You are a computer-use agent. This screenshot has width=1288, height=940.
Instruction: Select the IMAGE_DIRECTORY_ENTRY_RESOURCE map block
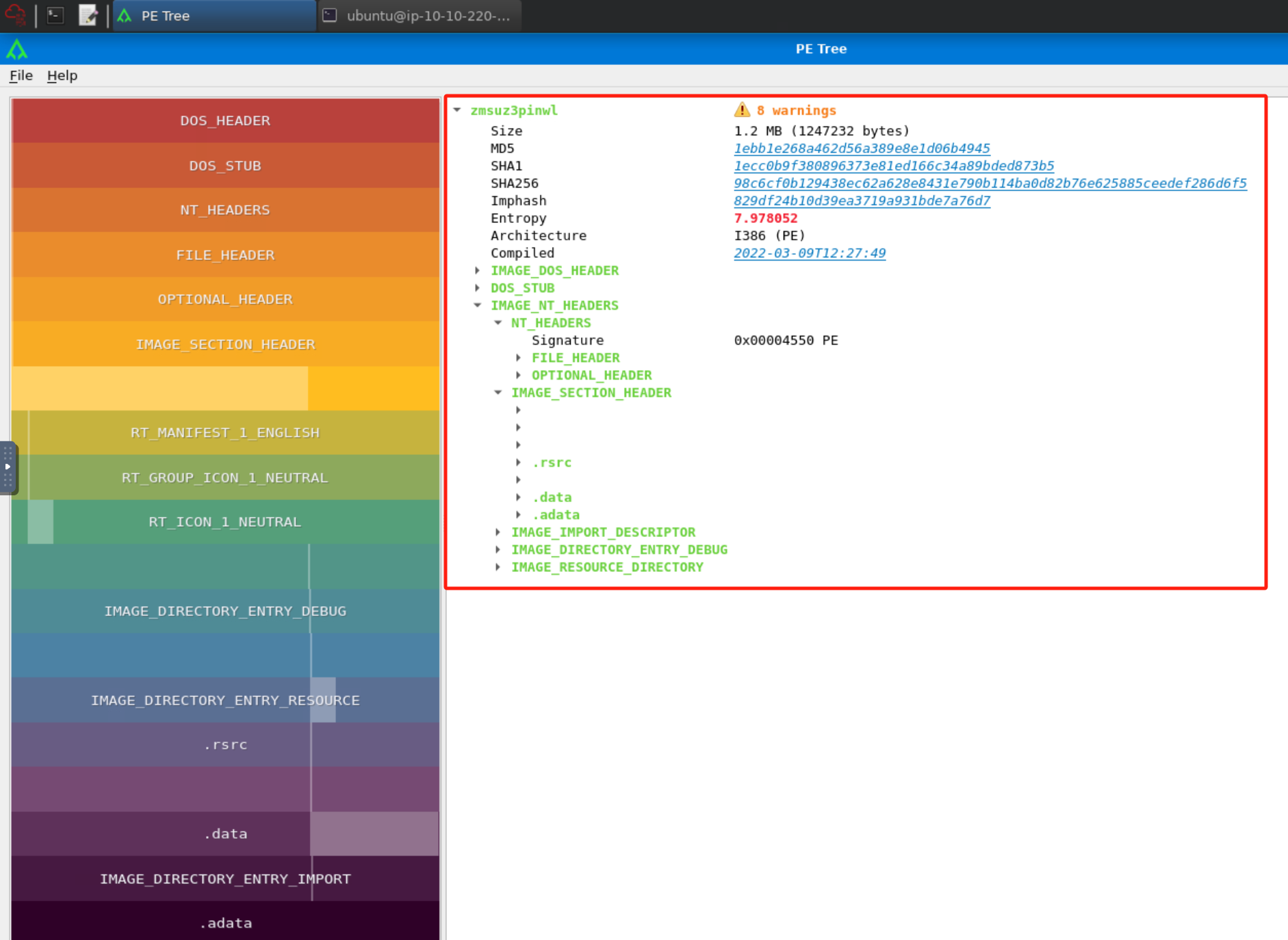point(225,700)
